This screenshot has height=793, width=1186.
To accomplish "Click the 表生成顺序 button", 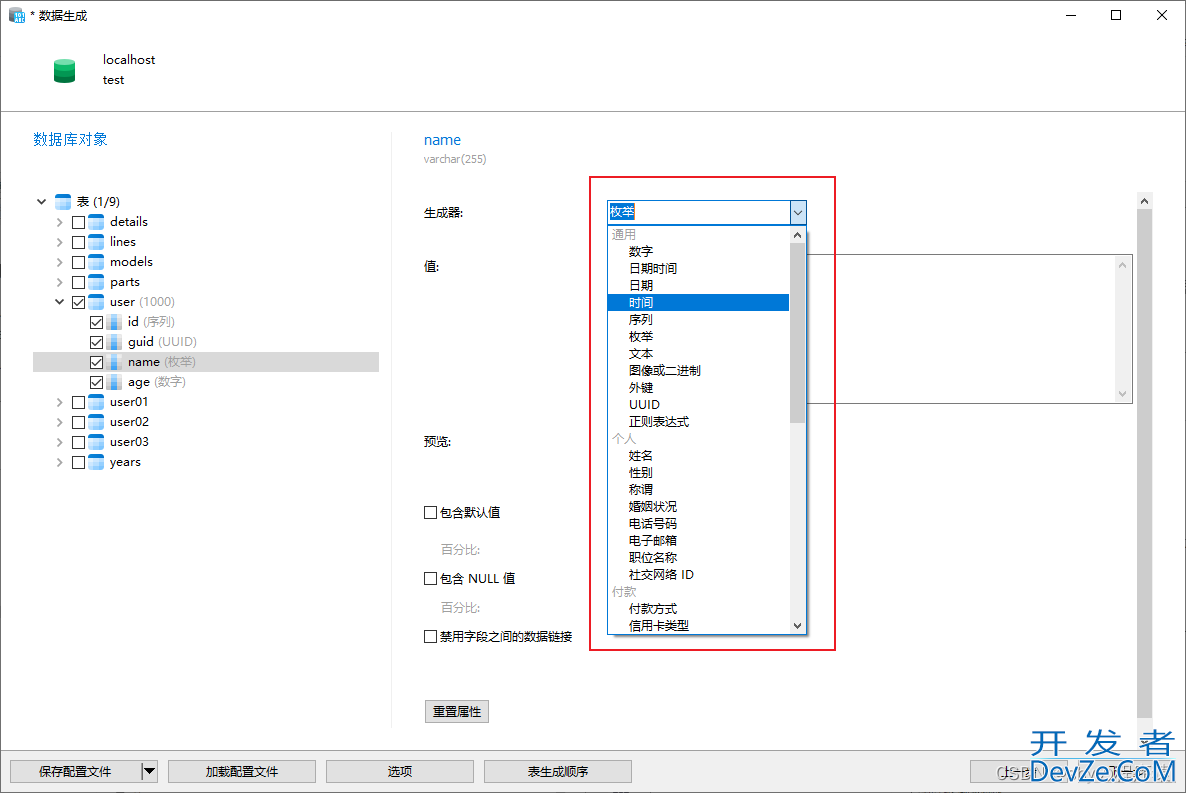I will point(558,772).
